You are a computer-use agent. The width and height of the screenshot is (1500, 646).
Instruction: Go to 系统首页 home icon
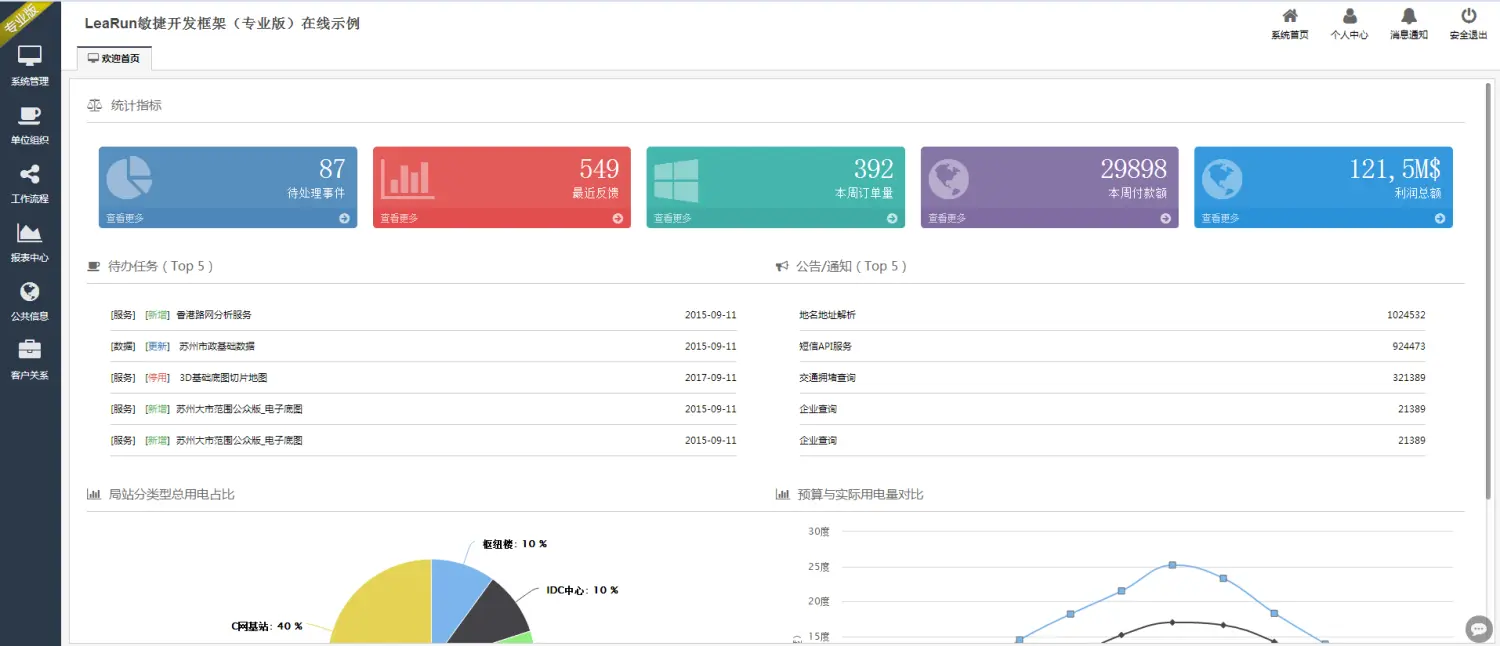coord(1290,16)
